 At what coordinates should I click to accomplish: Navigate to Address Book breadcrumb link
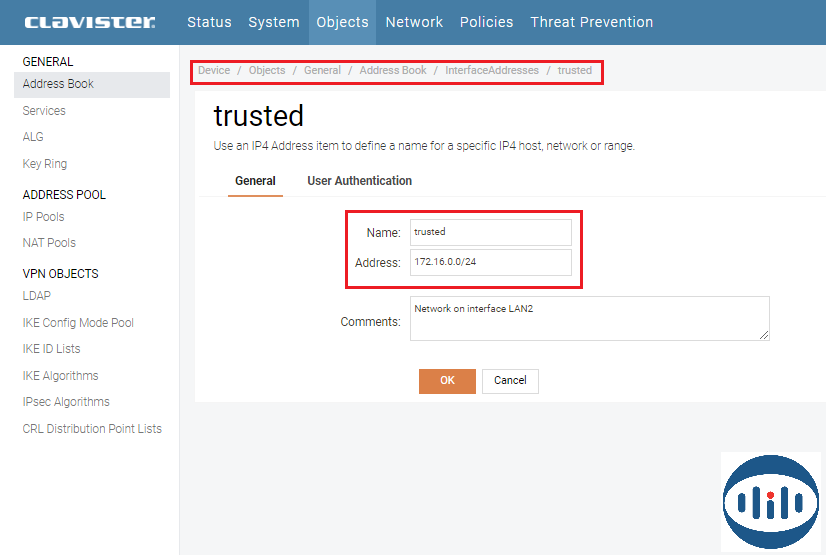[x=393, y=71]
